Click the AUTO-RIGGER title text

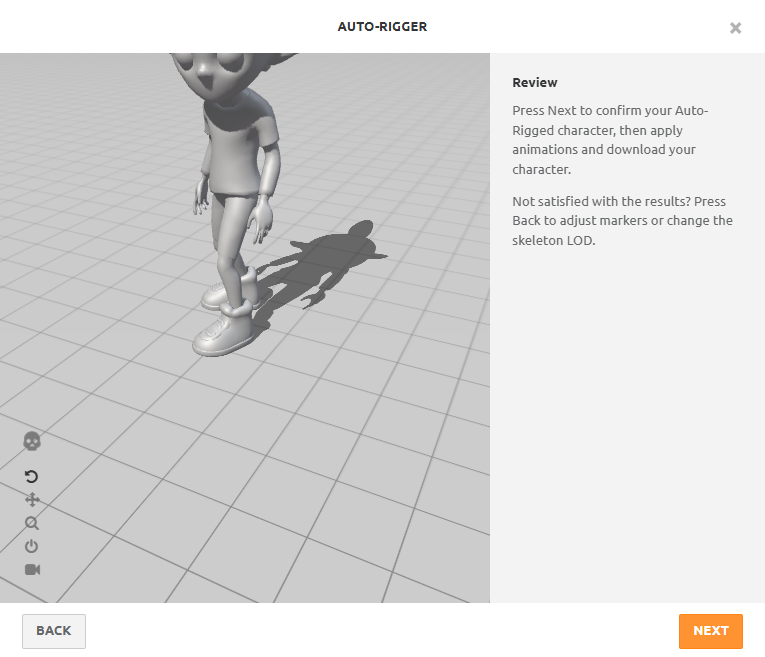(x=382, y=26)
